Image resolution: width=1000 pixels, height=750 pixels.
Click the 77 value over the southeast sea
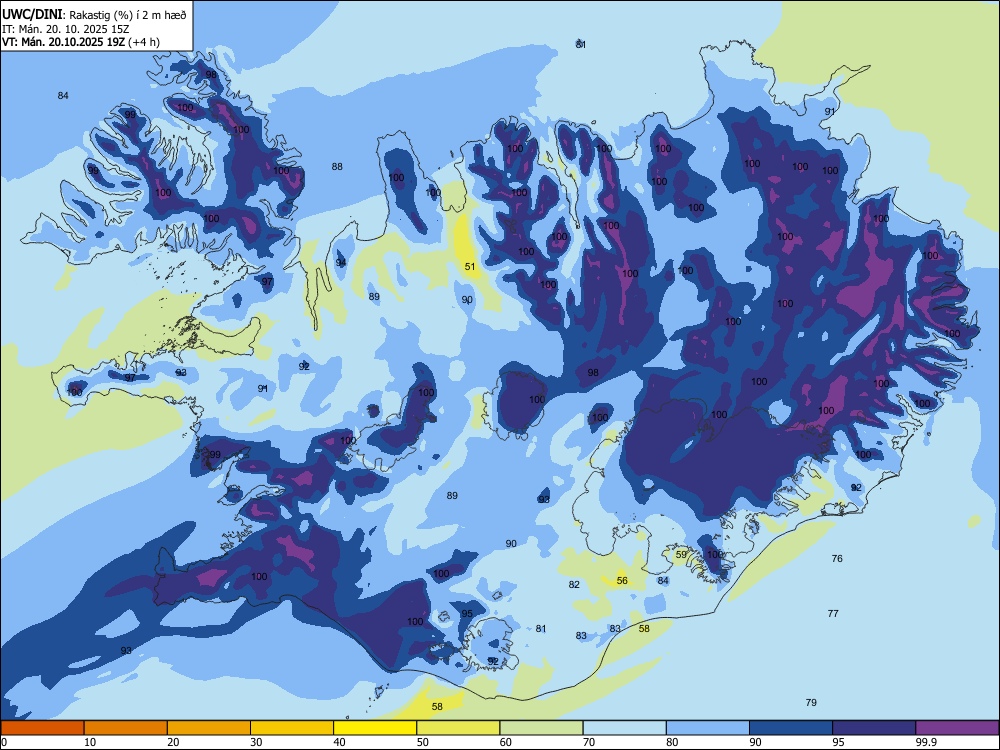[x=833, y=614]
